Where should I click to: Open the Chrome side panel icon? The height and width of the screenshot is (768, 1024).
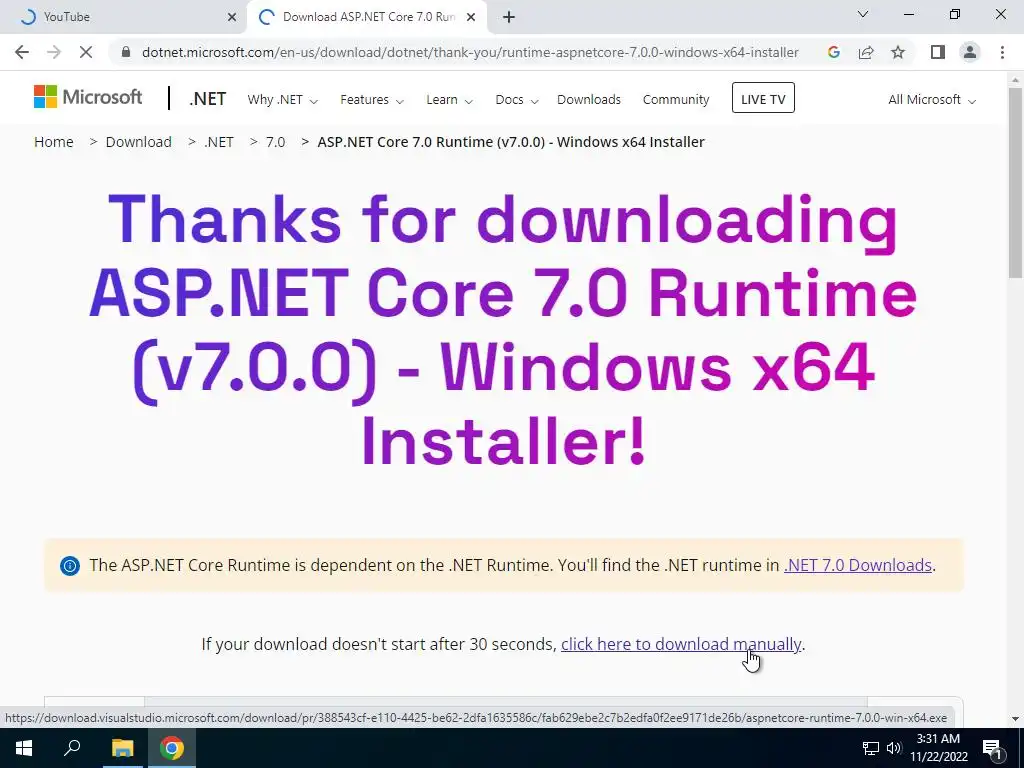tap(938, 52)
